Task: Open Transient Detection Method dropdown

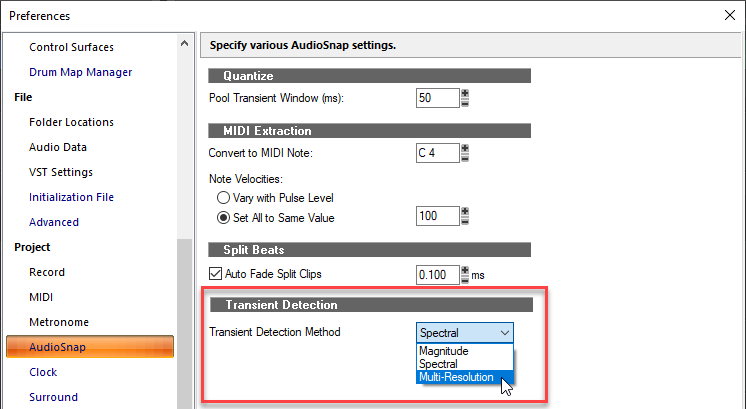Action: (464, 332)
